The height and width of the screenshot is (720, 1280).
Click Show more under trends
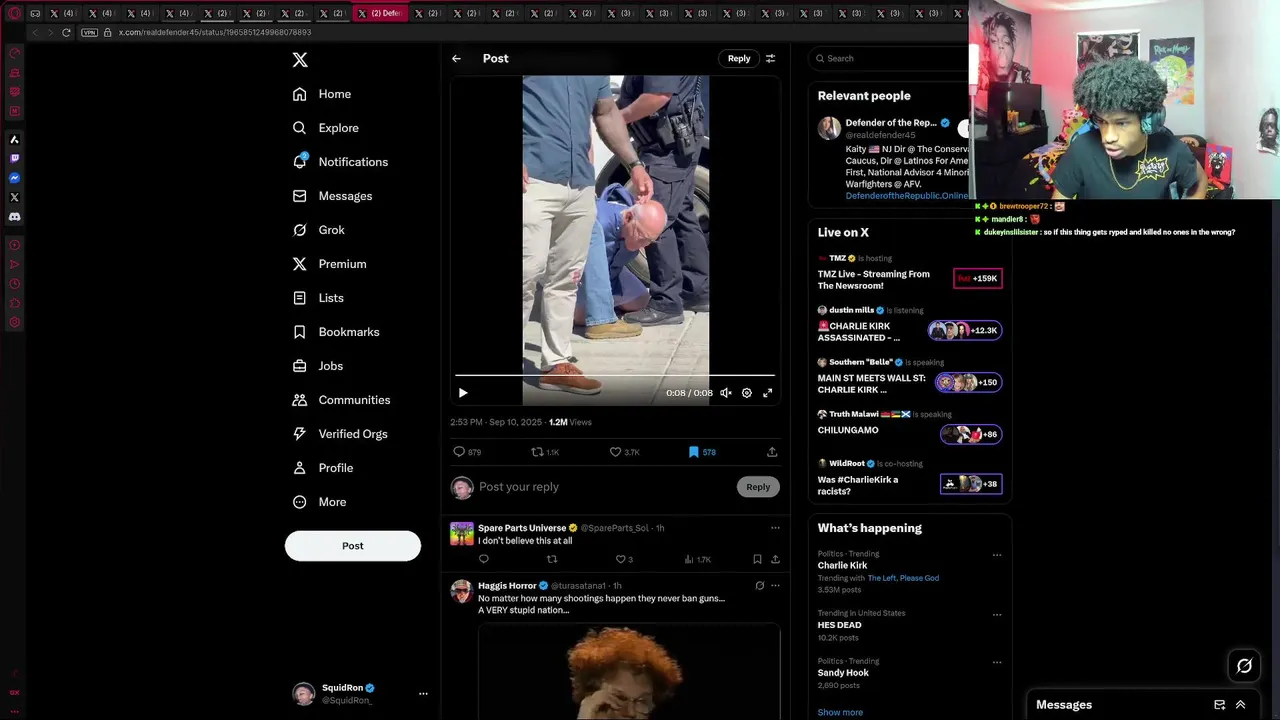click(x=840, y=713)
